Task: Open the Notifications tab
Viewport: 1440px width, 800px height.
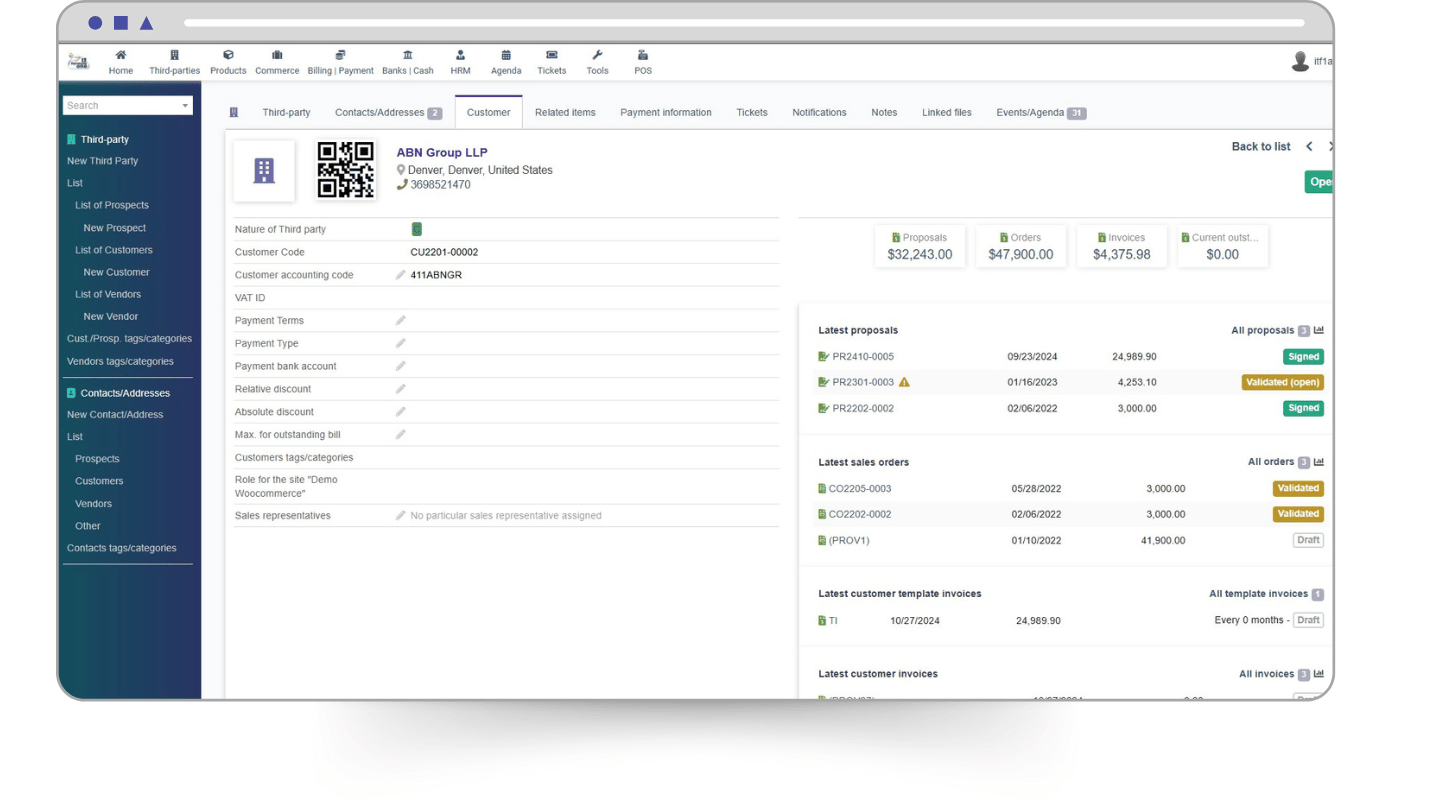Action: pos(819,112)
